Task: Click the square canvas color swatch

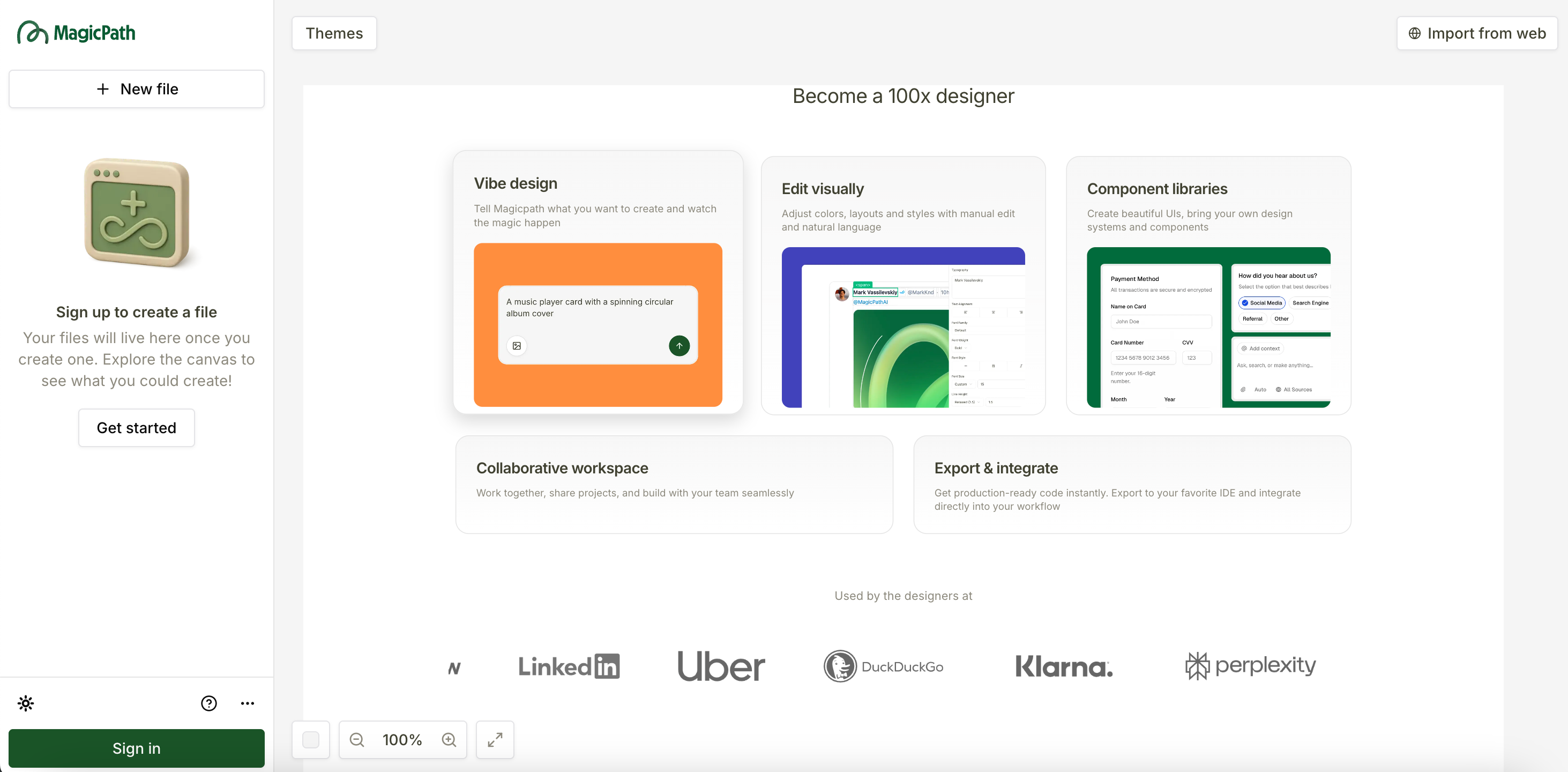Action: [x=310, y=740]
